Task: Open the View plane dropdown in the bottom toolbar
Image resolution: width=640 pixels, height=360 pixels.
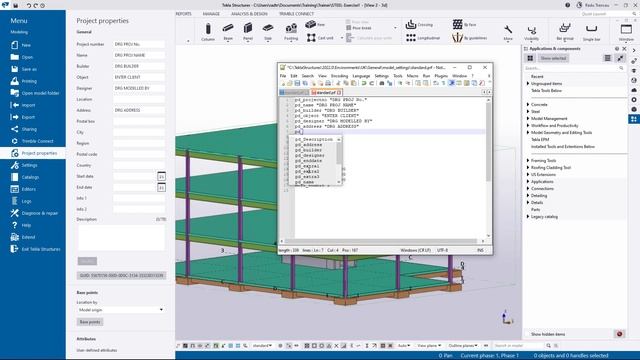Action: (x=429, y=346)
